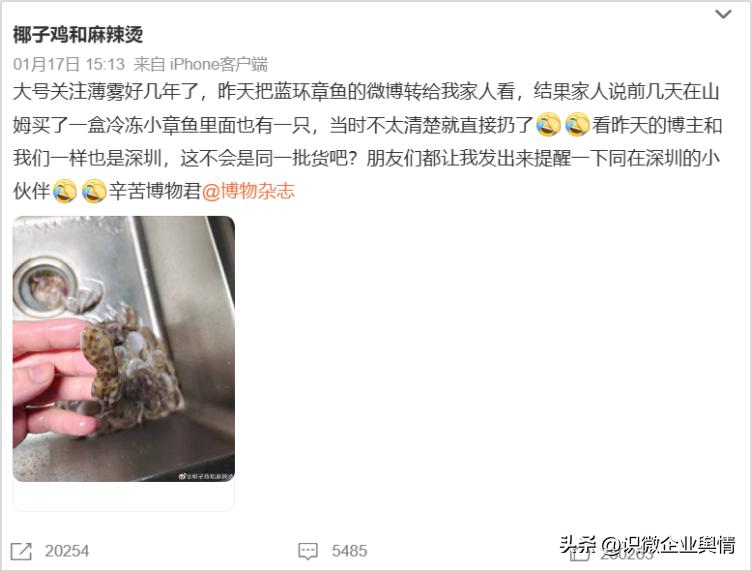Viewport: 752px width, 571px height.
Task: Click the emoji right after 伙伴
Action: [x=64, y=191]
